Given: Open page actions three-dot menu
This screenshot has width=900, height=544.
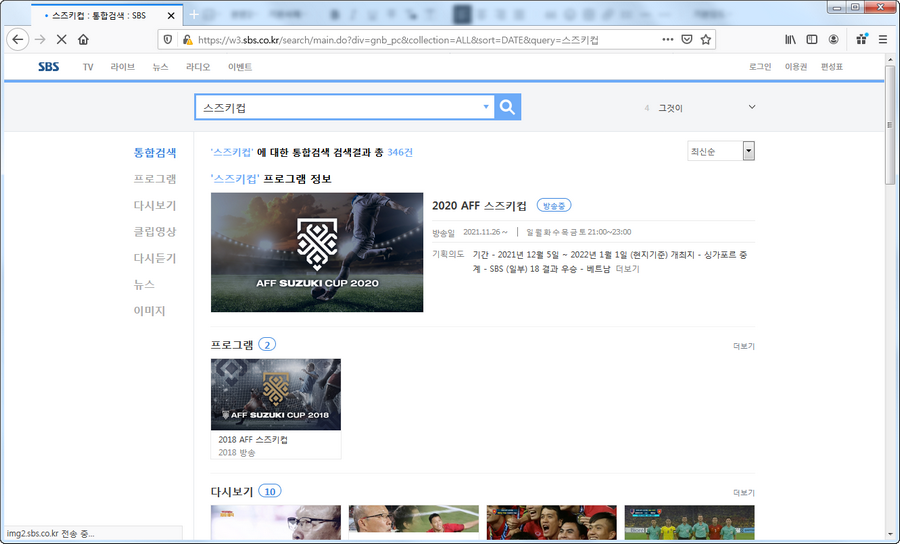Looking at the screenshot, I should pos(668,40).
